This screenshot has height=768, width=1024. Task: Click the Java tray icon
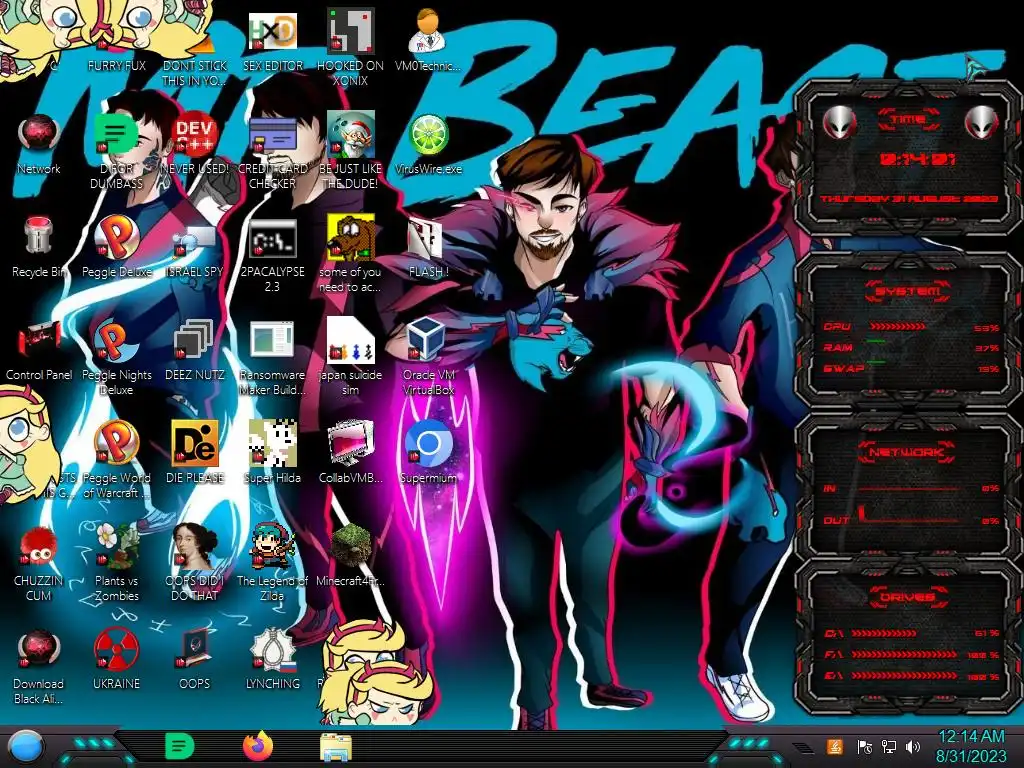(835, 746)
